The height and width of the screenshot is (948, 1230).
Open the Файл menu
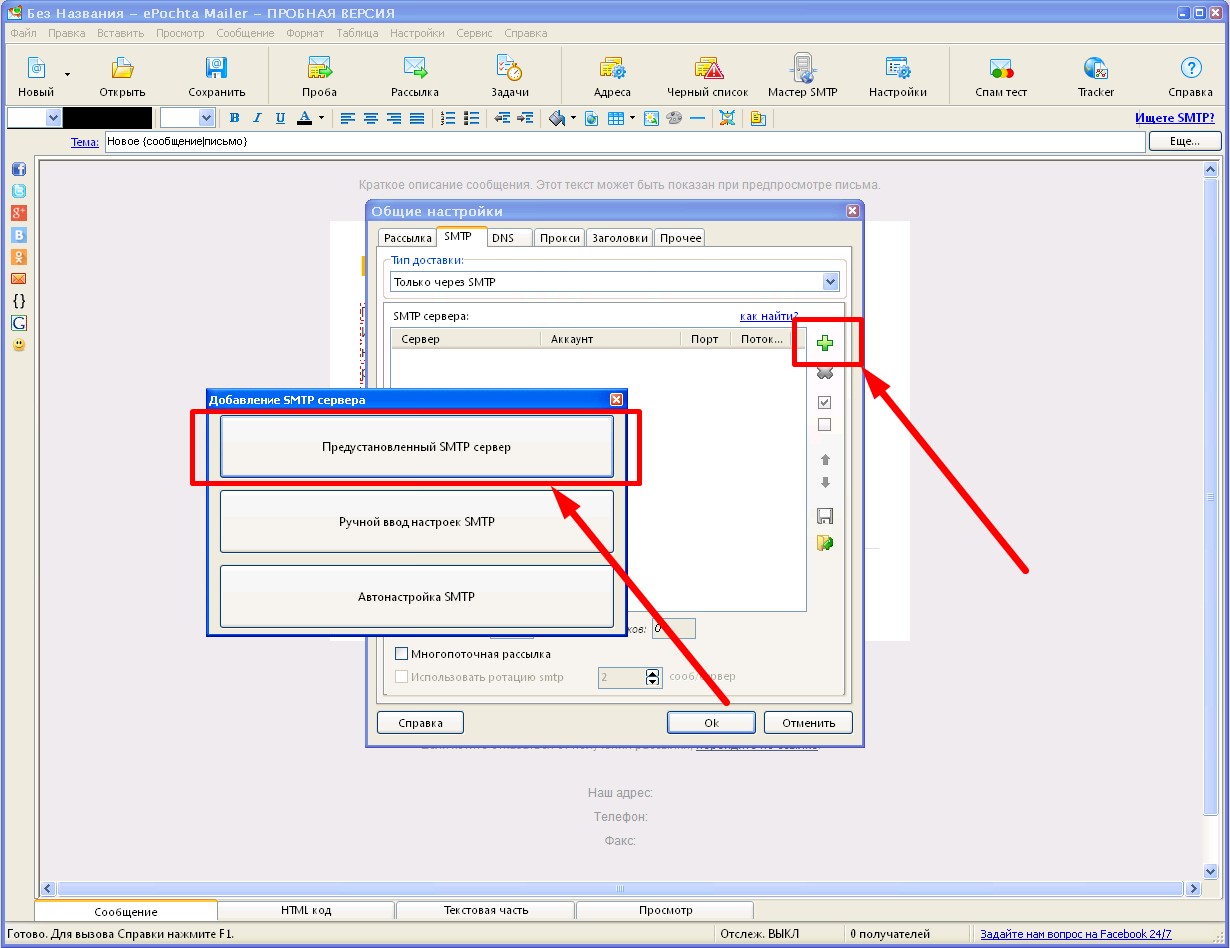(x=23, y=33)
